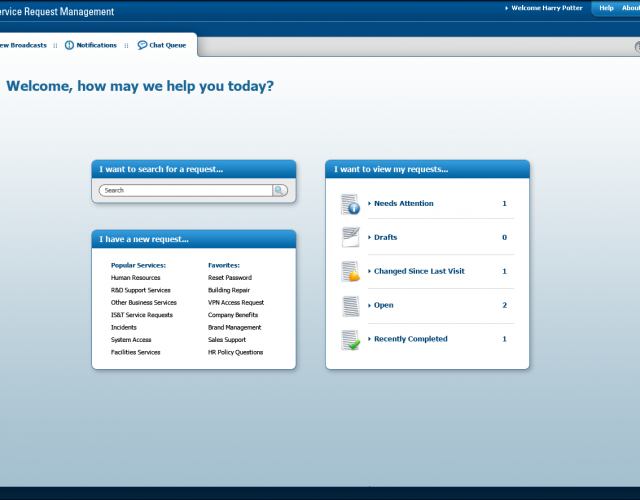Click the Chat Queue speech bubble icon
This screenshot has width=640, height=500.
point(142,45)
